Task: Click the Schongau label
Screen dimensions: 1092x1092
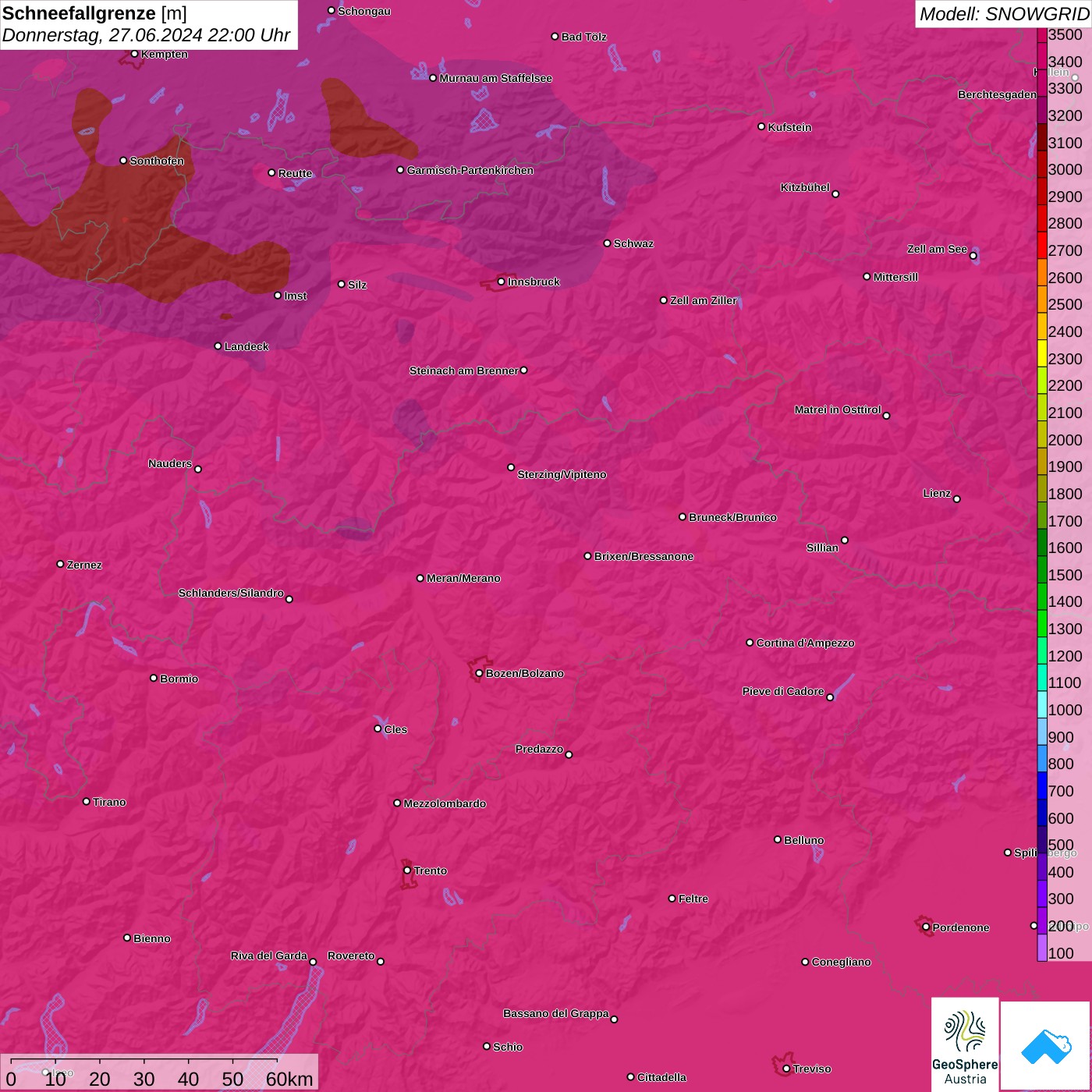Action: tap(364, 11)
